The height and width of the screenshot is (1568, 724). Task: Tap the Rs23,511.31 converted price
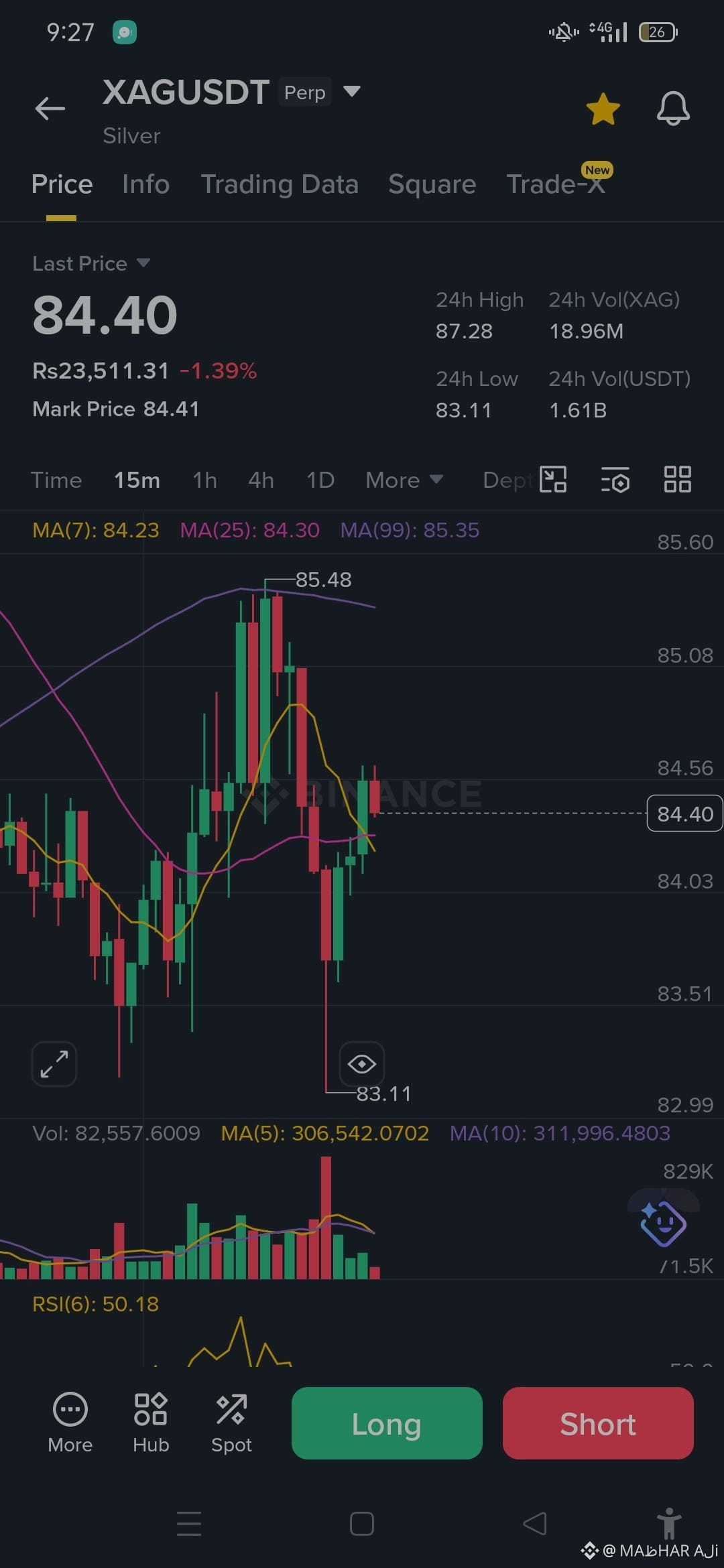tap(101, 371)
